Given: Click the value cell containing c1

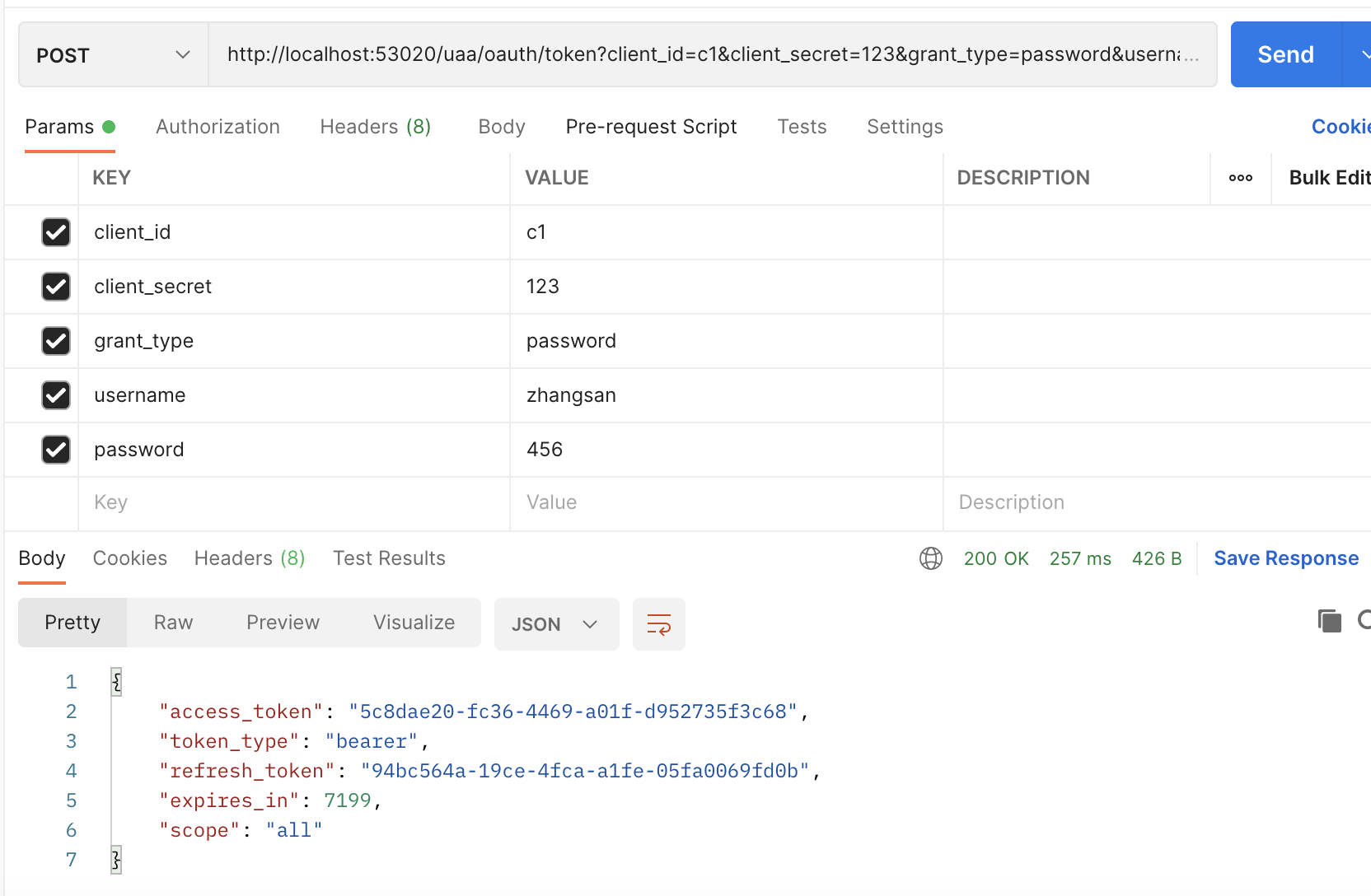Looking at the screenshot, I should (727, 232).
